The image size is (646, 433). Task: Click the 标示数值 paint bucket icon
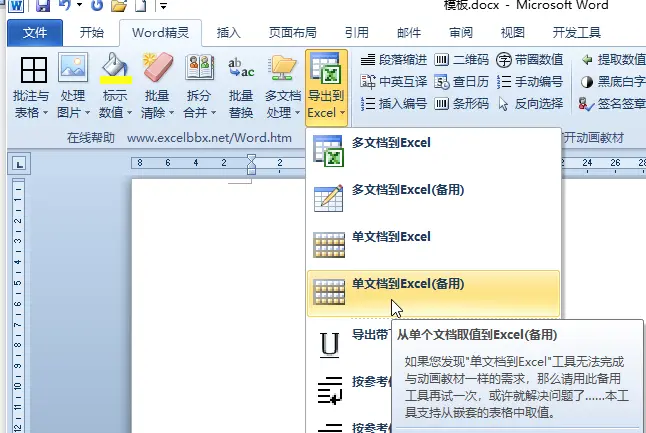(116, 68)
